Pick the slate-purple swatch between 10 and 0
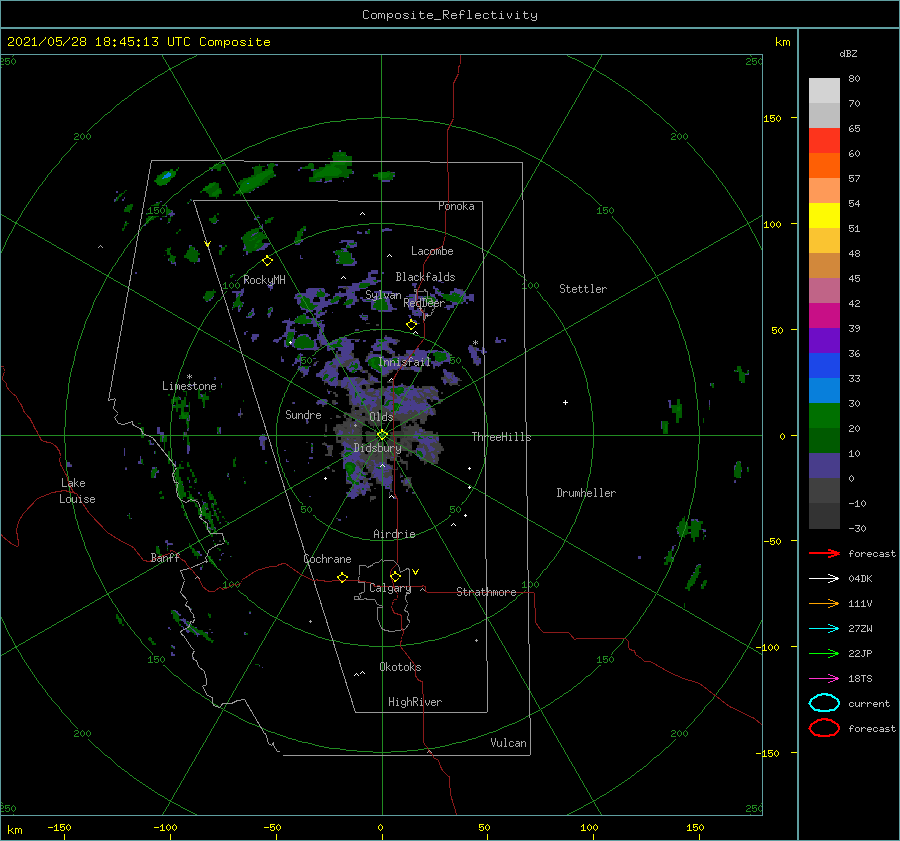This screenshot has width=900, height=841. point(824,466)
